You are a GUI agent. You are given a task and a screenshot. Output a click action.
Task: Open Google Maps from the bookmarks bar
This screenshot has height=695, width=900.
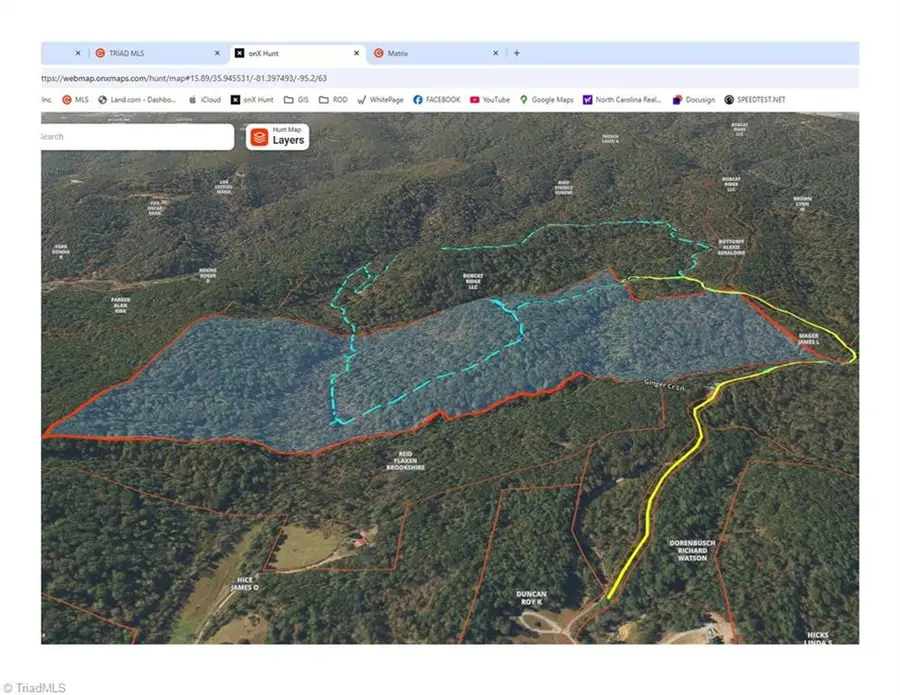pos(545,99)
